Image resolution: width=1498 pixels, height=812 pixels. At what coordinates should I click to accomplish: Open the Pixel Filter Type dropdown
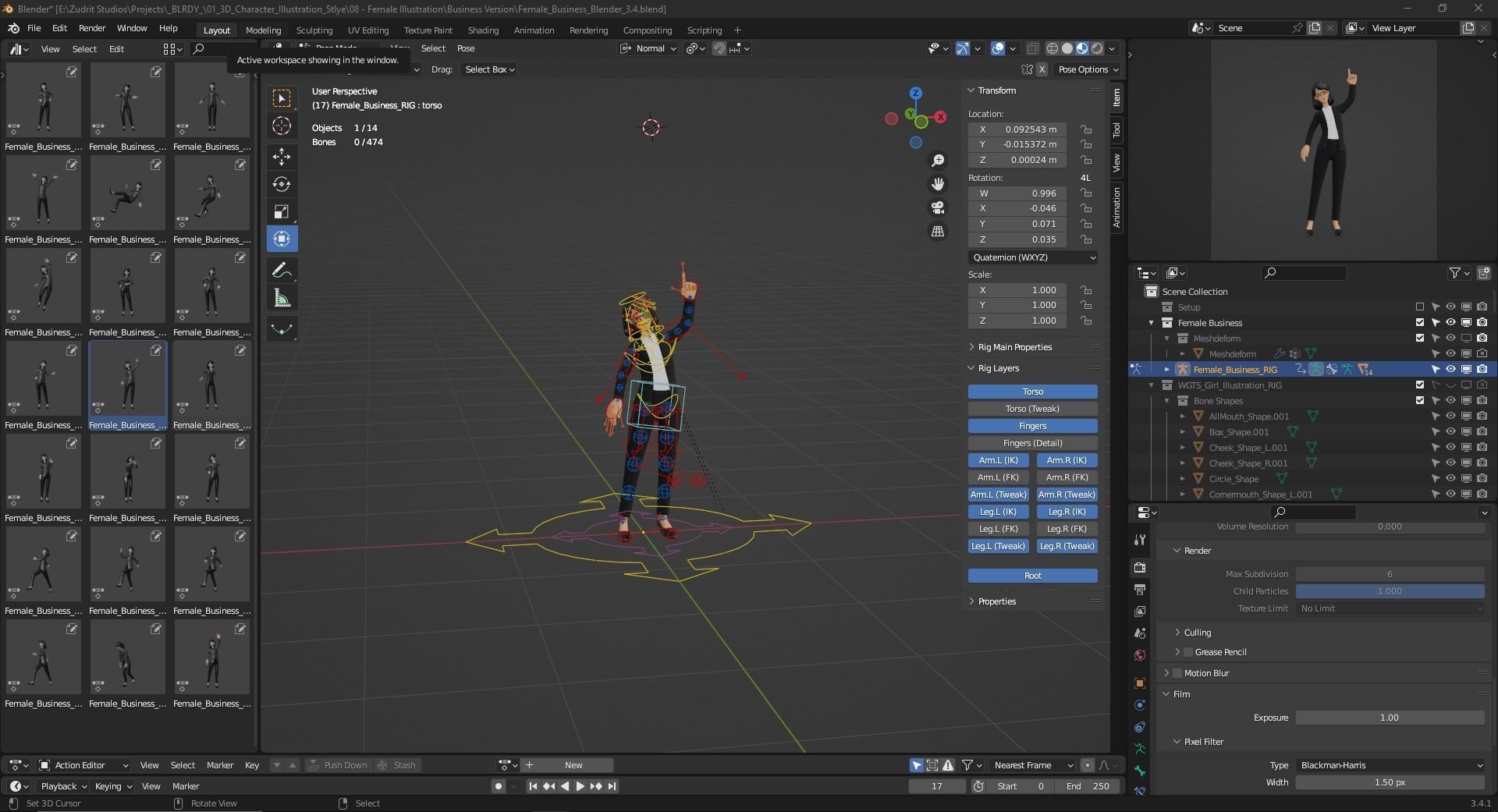click(x=1390, y=765)
